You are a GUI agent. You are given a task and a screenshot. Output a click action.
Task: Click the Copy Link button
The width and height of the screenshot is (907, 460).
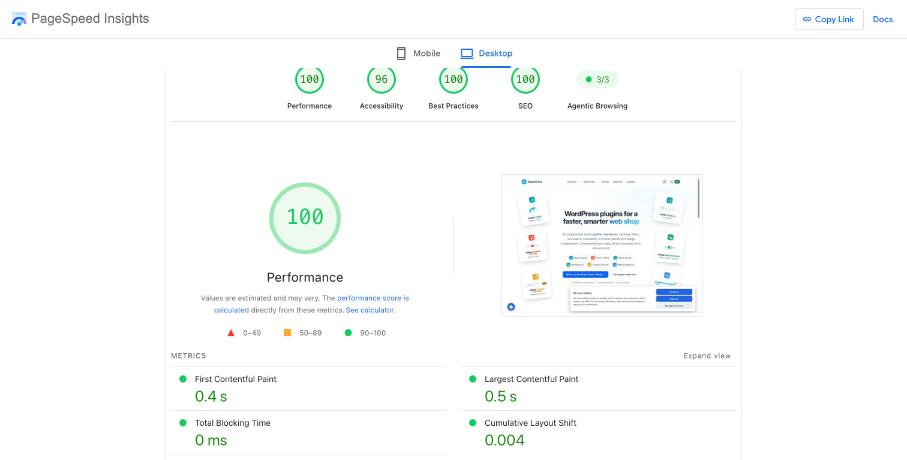[x=829, y=19]
